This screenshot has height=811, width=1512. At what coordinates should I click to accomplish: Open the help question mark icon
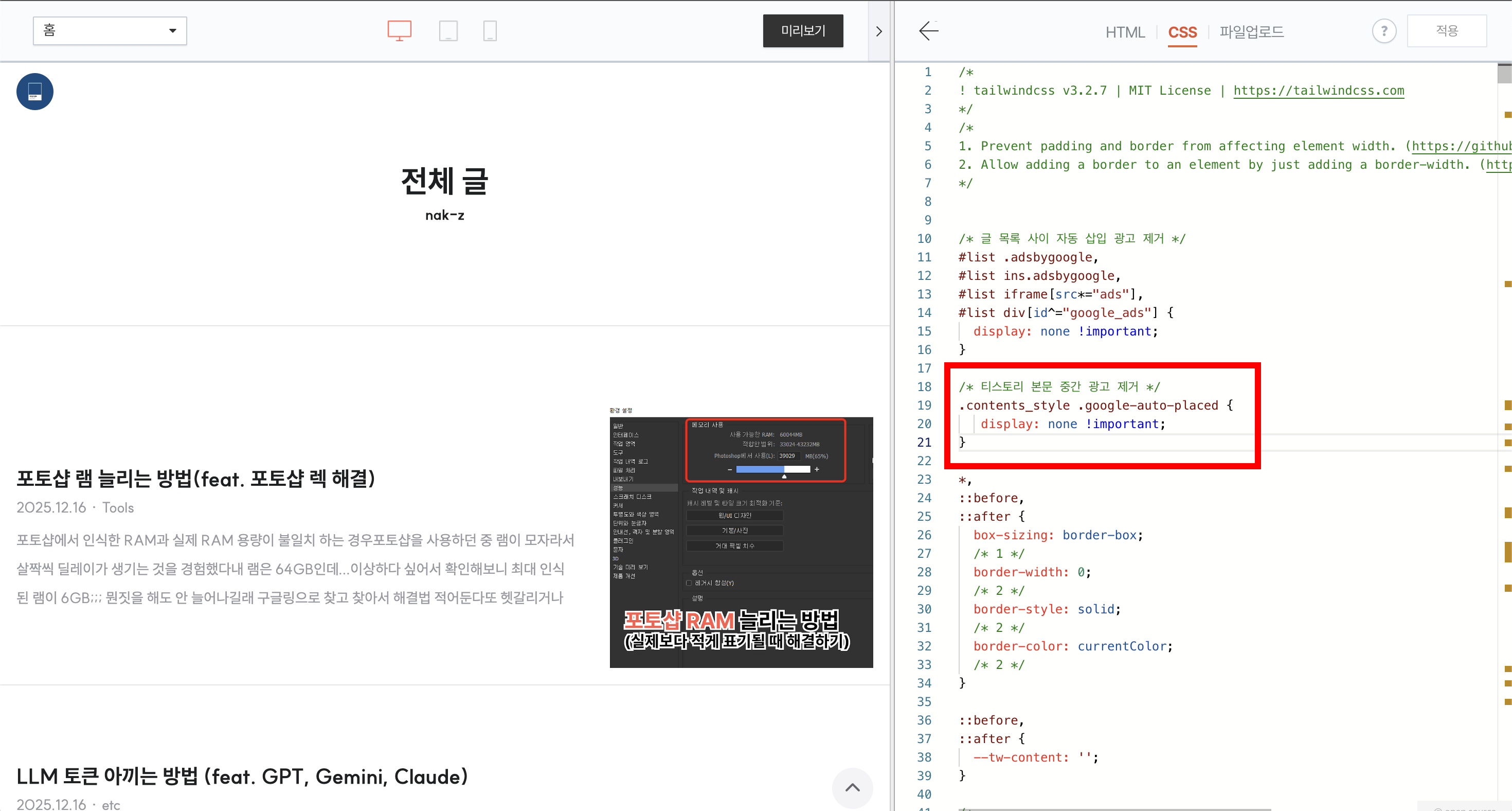[1383, 30]
